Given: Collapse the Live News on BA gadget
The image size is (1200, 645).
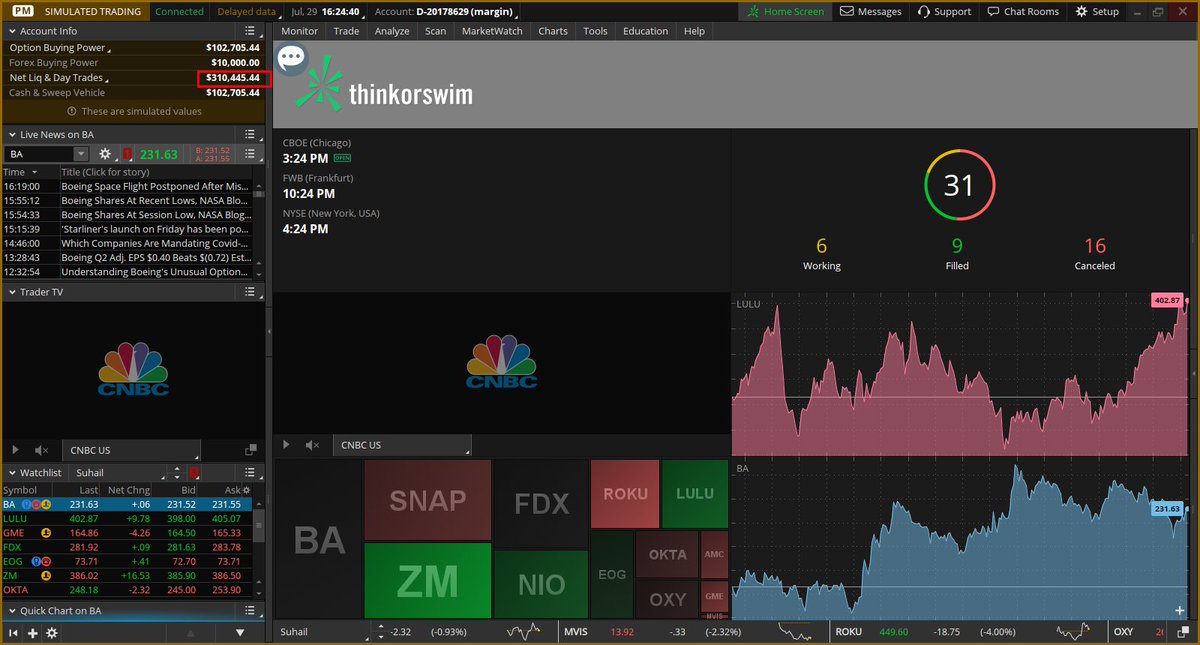Looking at the screenshot, I should click(11, 134).
